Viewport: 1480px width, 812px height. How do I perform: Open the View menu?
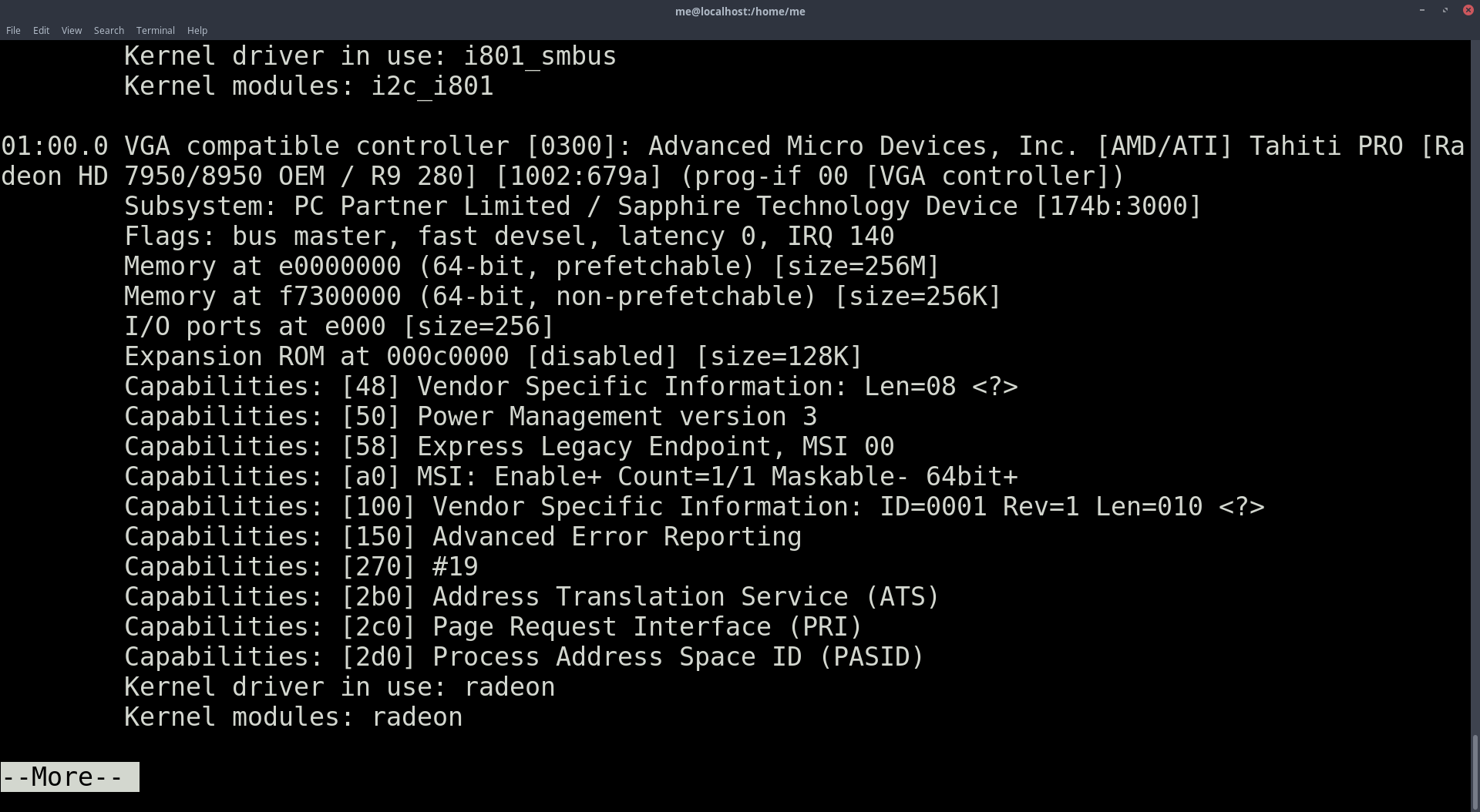tap(71, 30)
